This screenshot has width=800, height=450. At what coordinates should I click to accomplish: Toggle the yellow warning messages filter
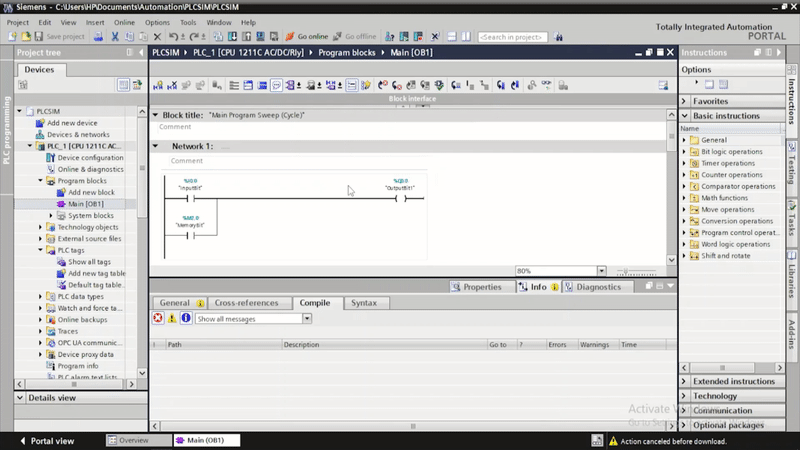coord(172,318)
